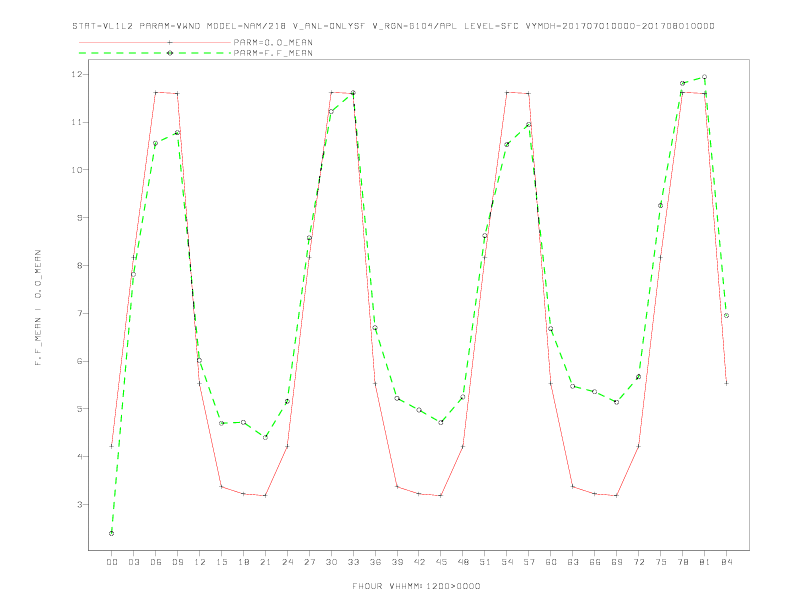Click y-axis tick label 3
This screenshot has height=612, width=792.
(x=80, y=504)
